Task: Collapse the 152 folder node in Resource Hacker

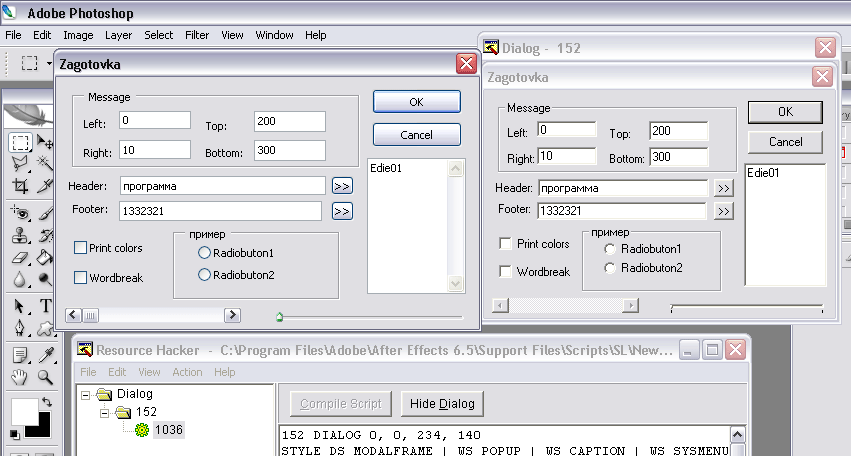Action: 104,413
